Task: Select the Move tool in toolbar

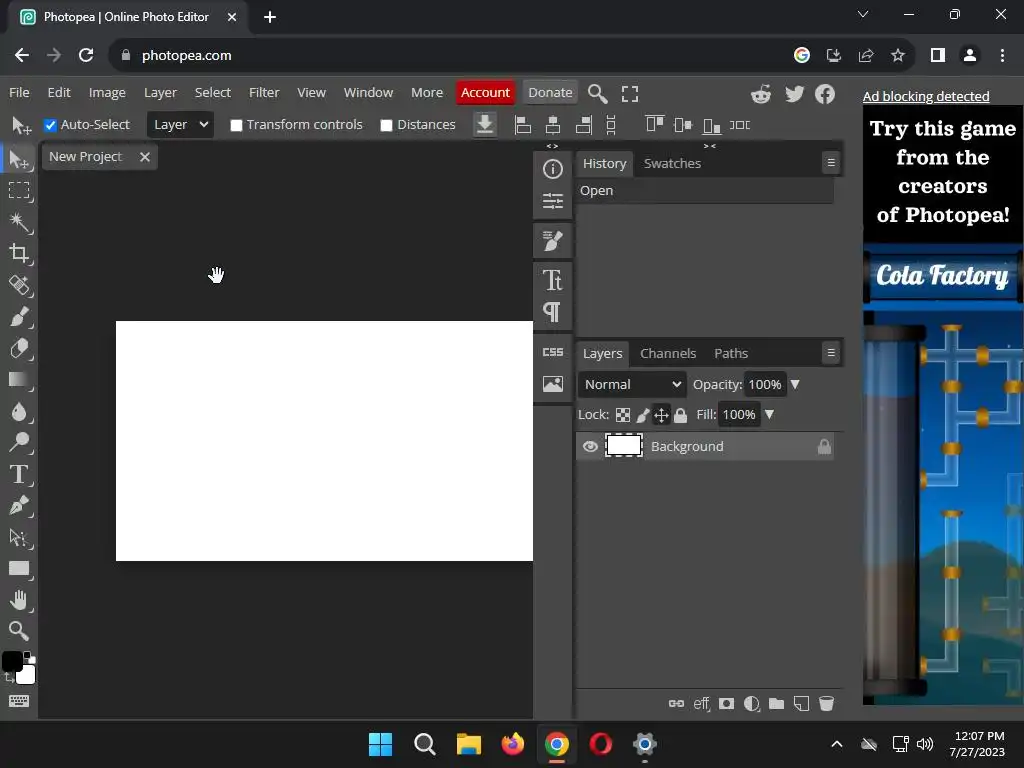Action: (x=19, y=159)
